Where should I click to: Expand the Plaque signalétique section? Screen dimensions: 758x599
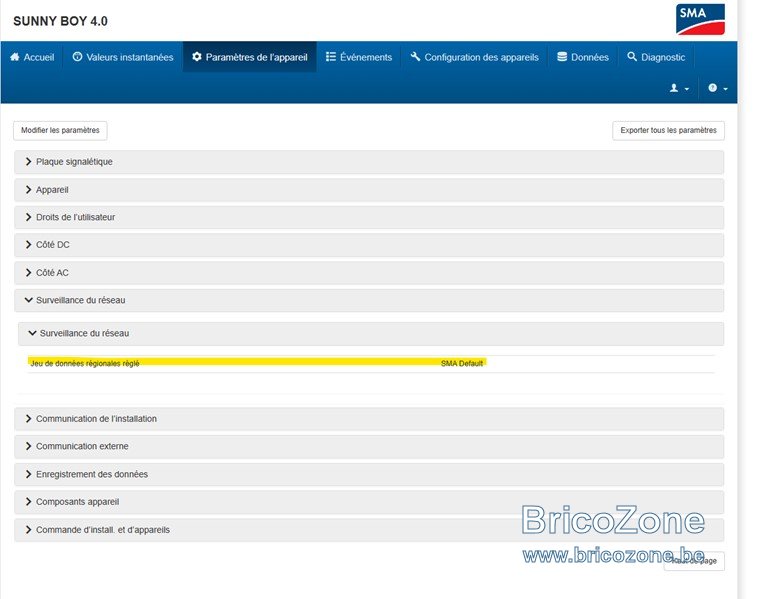point(369,162)
